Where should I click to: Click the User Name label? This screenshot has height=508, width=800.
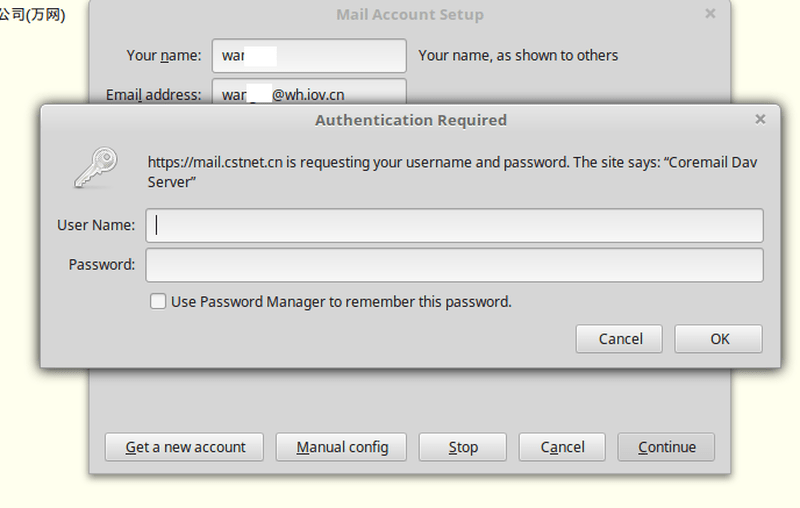tap(96, 225)
